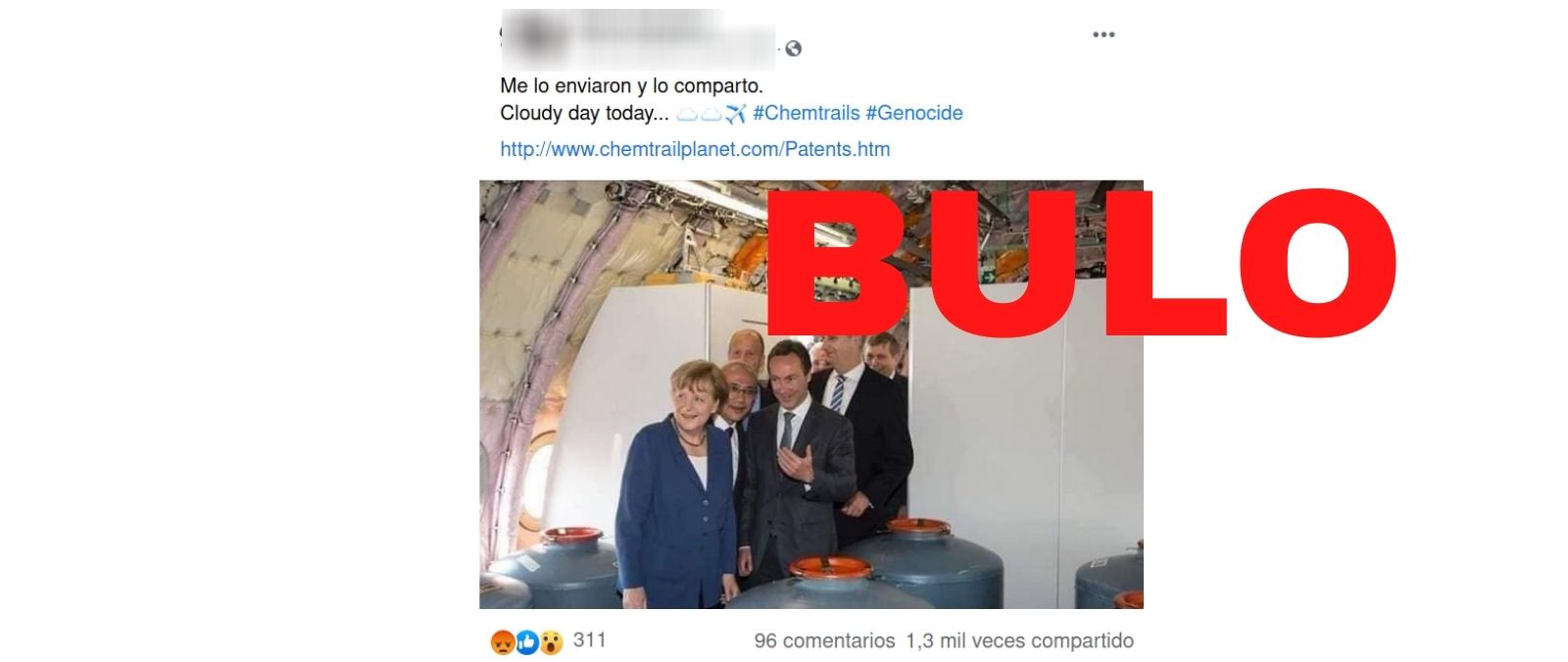The image size is (1568, 662).
Task: Open the #Genocide hashtag
Action: pyautogui.click(x=914, y=113)
